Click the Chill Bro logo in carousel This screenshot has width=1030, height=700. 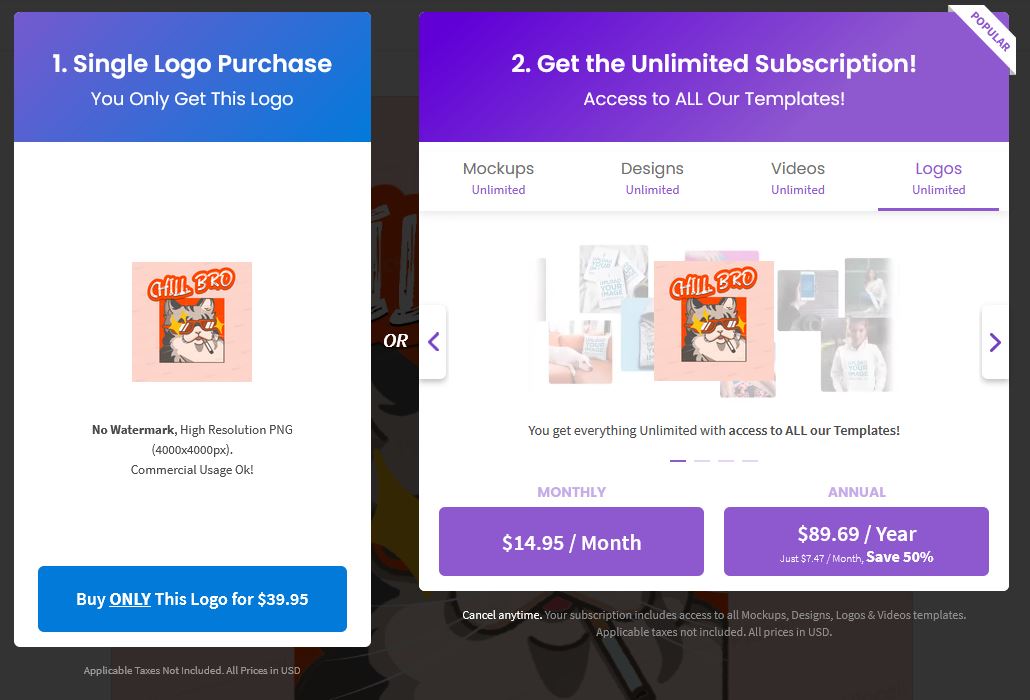(x=714, y=321)
